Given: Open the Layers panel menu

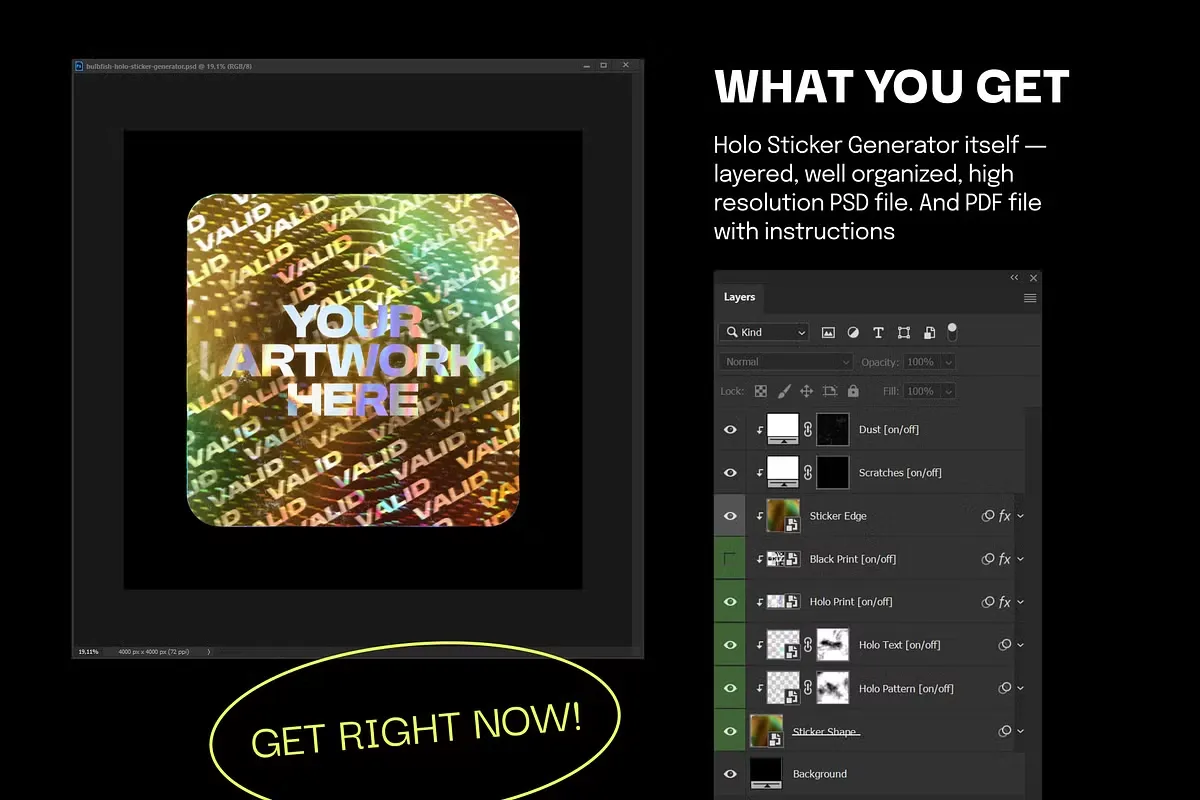Looking at the screenshot, I should pos(1030,298).
